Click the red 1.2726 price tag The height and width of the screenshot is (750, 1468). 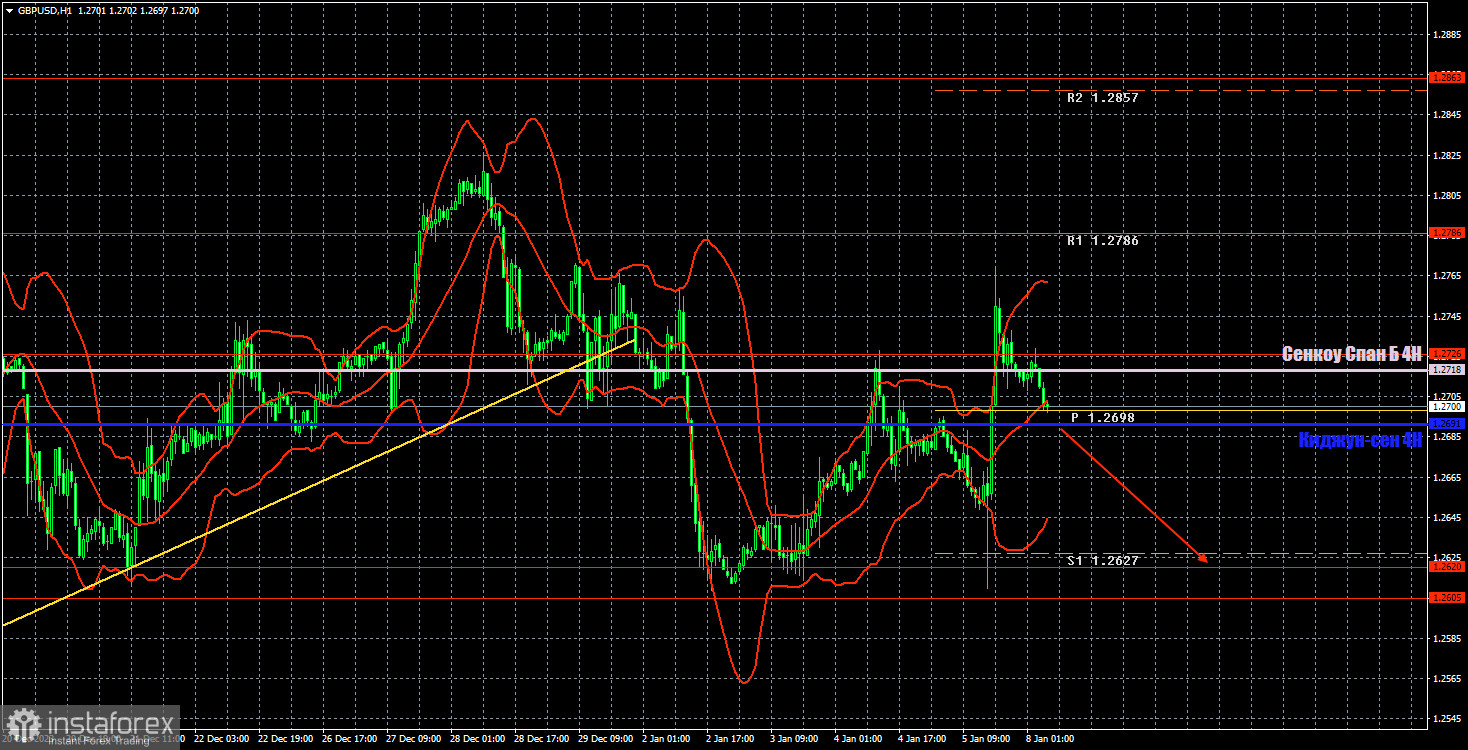[x=1447, y=354]
